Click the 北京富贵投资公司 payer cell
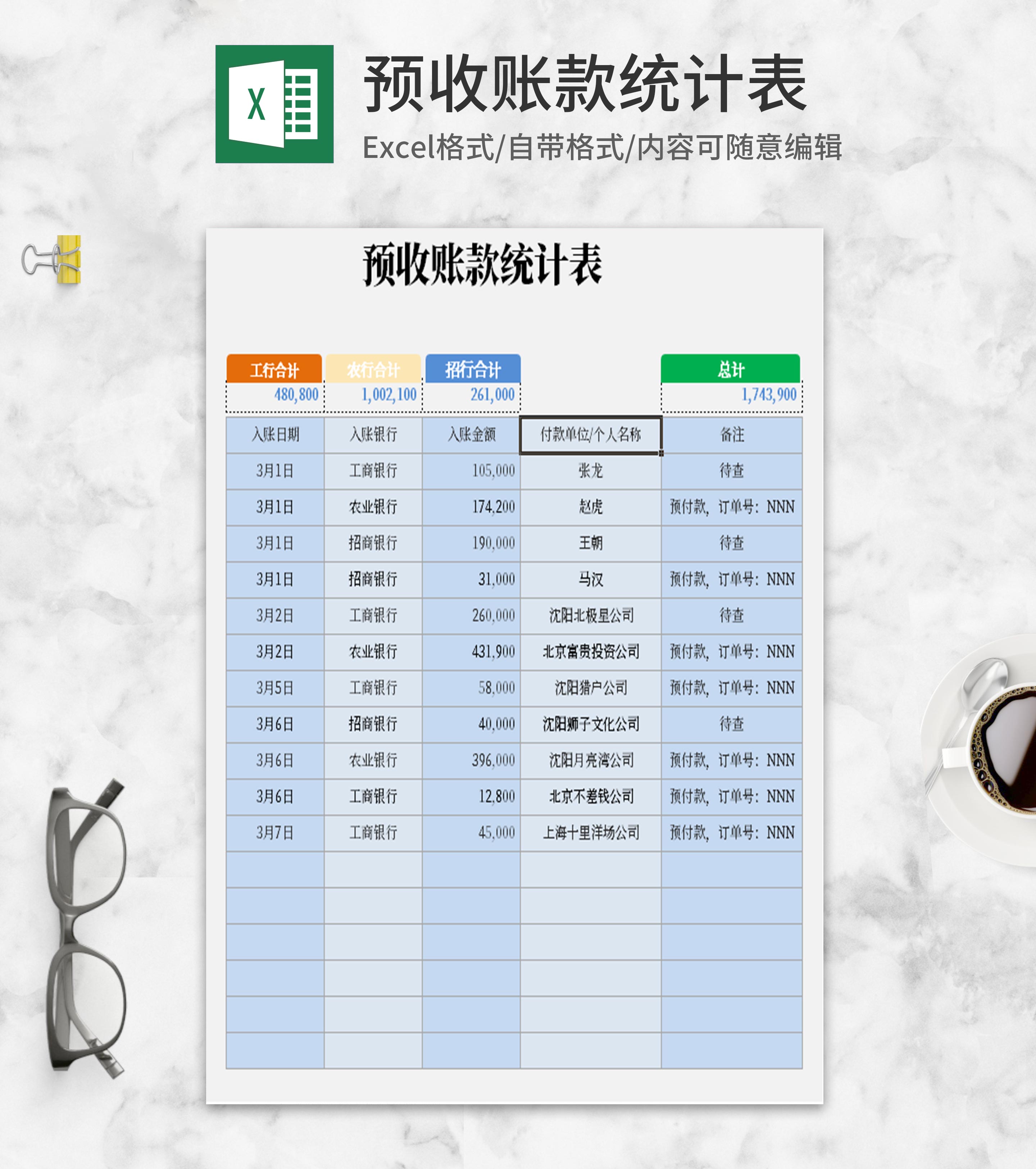Screen dimensions: 1036x1169 tap(591, 652)
